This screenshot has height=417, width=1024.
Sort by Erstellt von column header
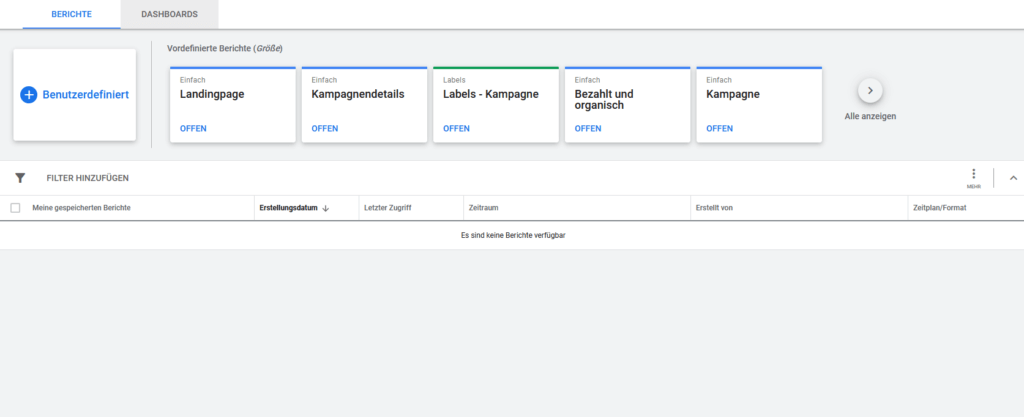click(x=713, y=208)
